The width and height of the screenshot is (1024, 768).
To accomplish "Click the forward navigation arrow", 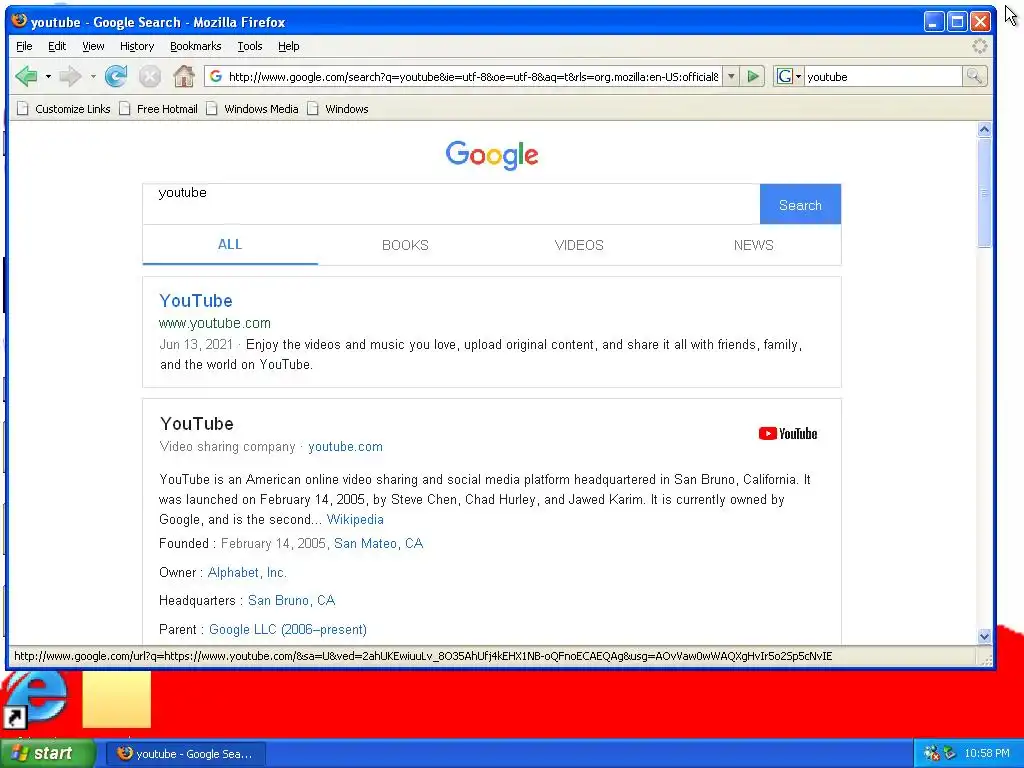I will pyautogui.click(x=69, y=76).
